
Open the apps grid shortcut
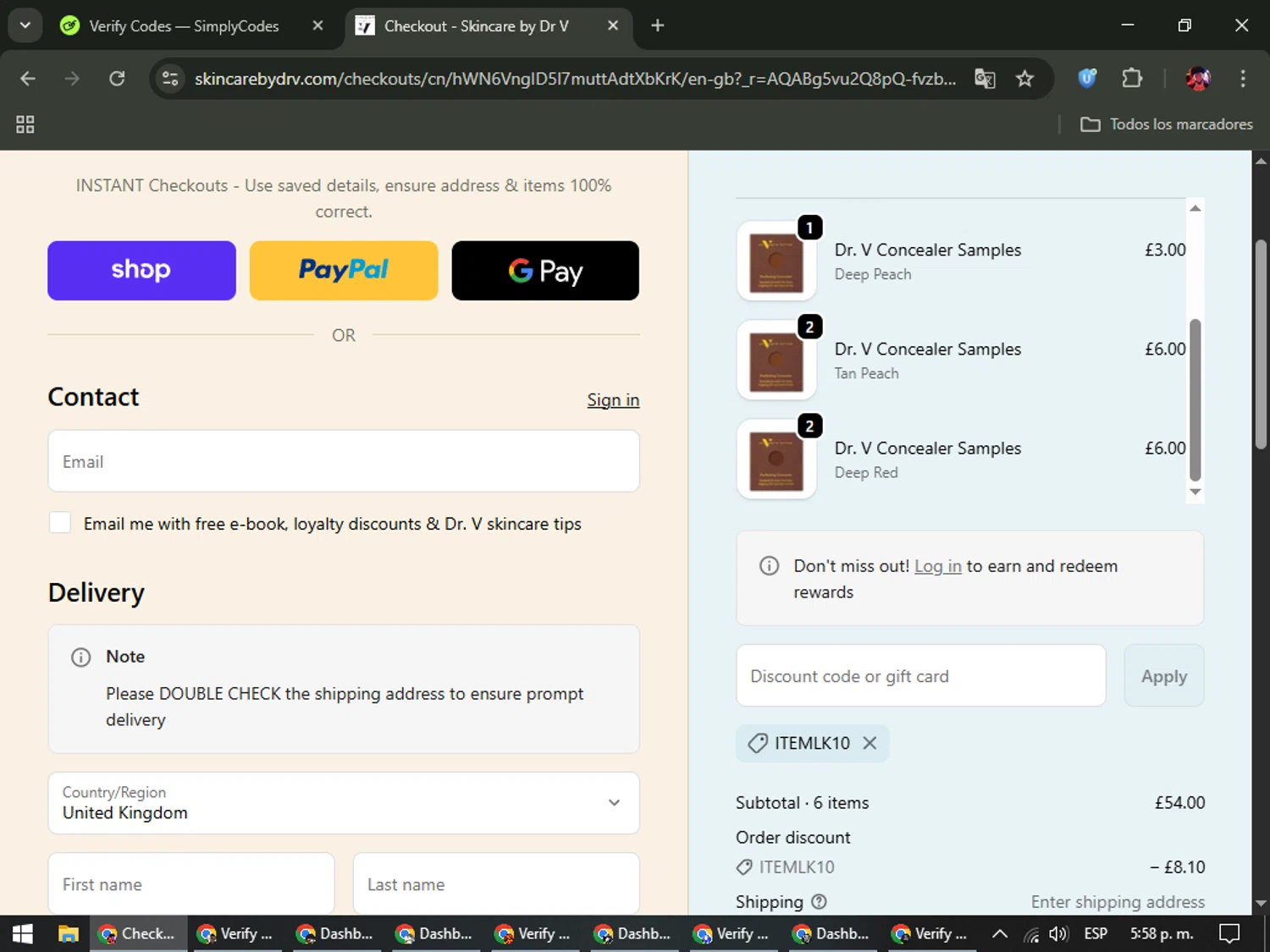25,124
